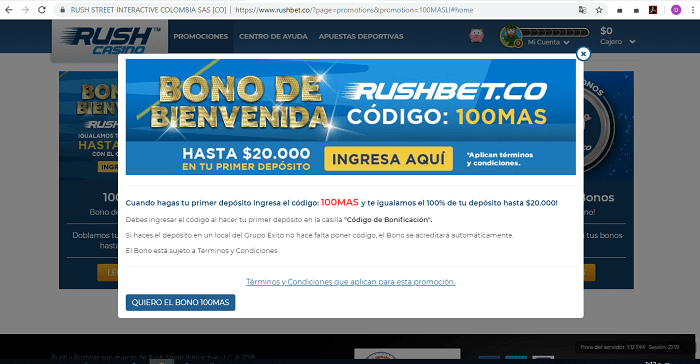Open the Chrome three-dot menu
700x364 pixels.
coord(692,10)
